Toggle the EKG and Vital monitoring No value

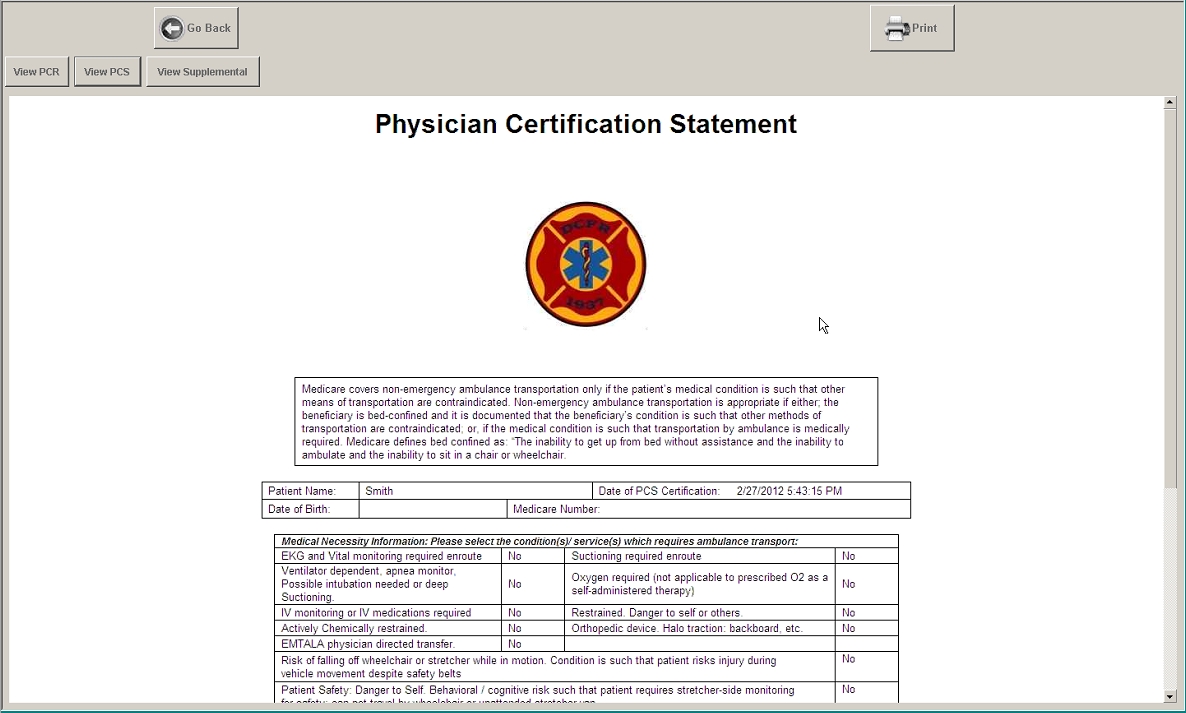click(x=515, y=556)
